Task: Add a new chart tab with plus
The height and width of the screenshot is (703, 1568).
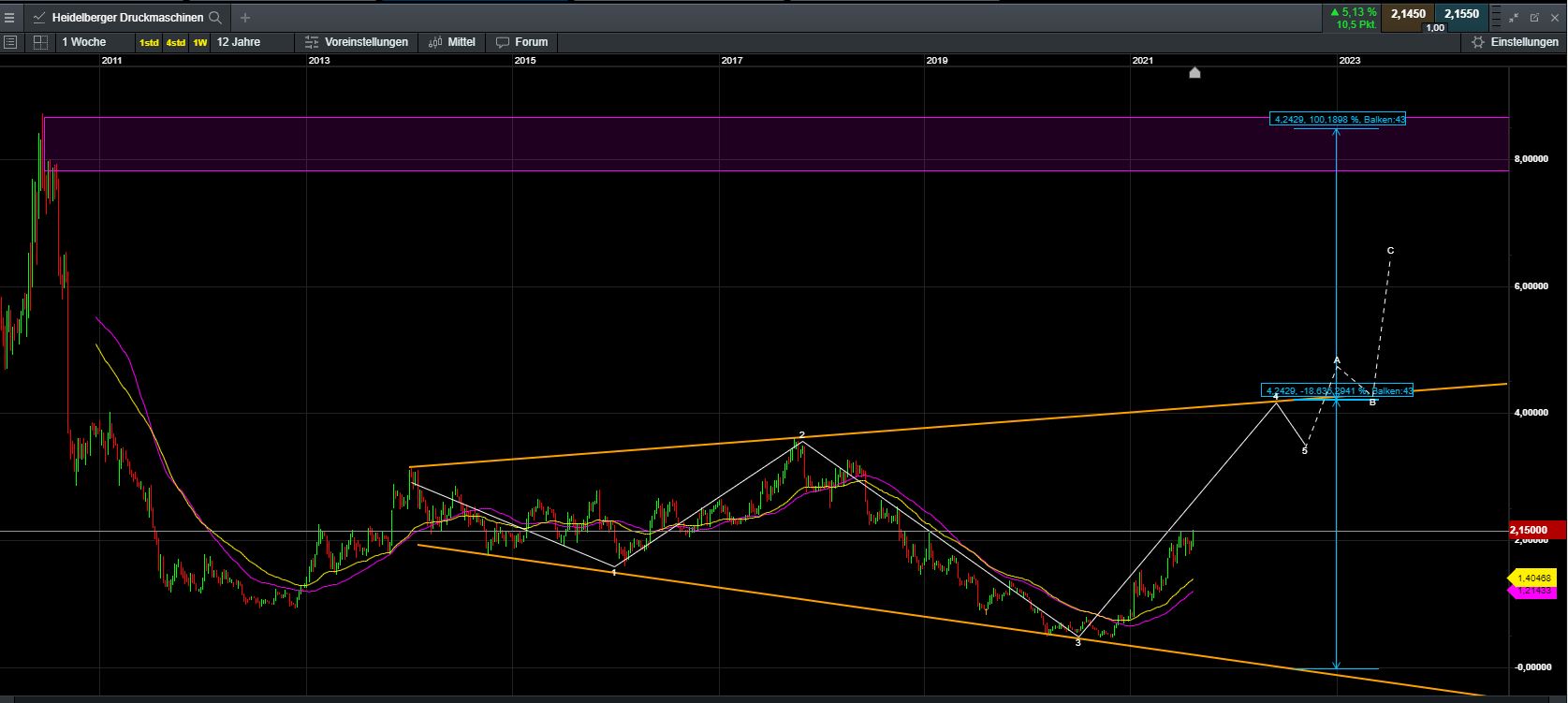Action: pyautogui.click(x=245, y=17)
